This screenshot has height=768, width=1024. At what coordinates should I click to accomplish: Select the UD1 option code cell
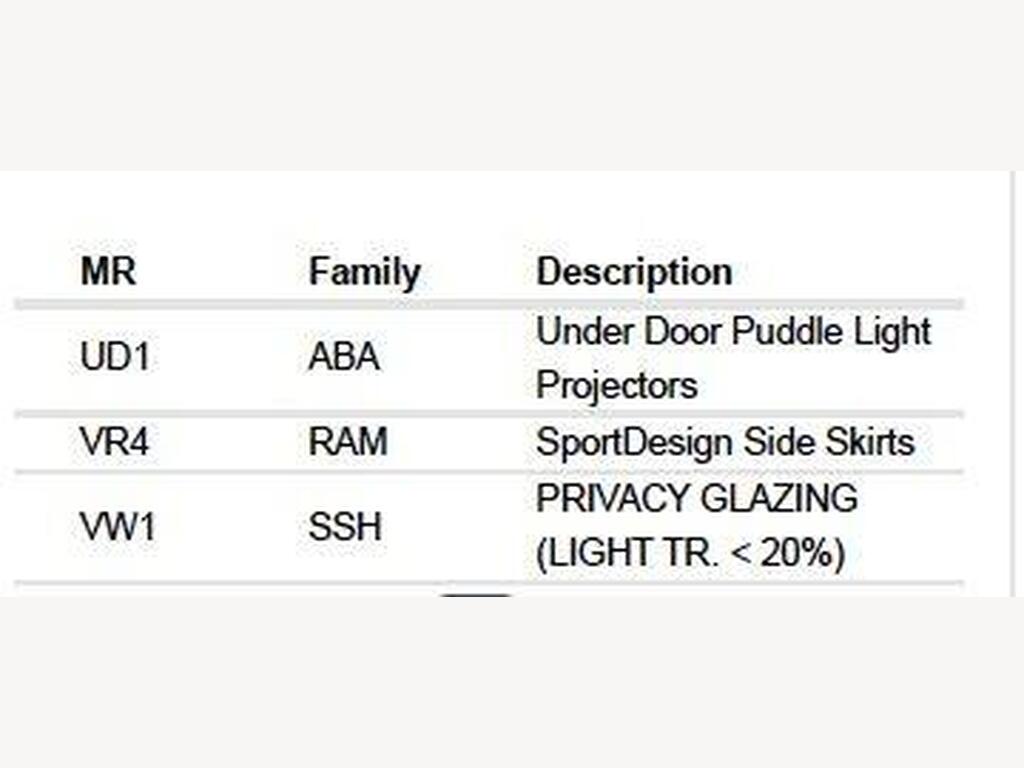coord(115,357)
